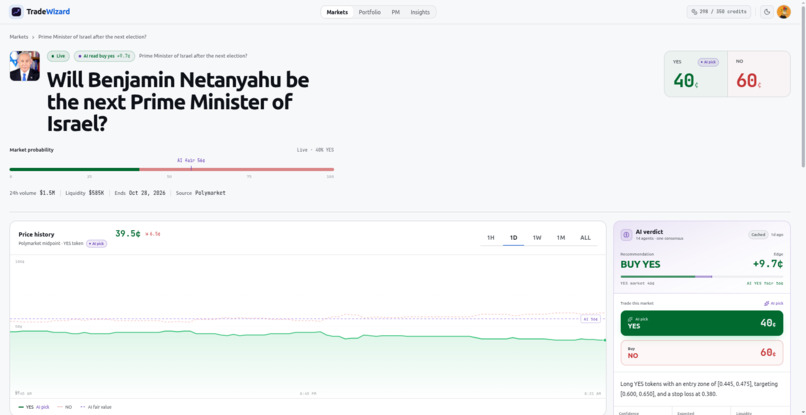The width and height of the screenshot is (806, 415).
Task: Toggle dark mode moon icon
Action: click(x=767, y=12)
